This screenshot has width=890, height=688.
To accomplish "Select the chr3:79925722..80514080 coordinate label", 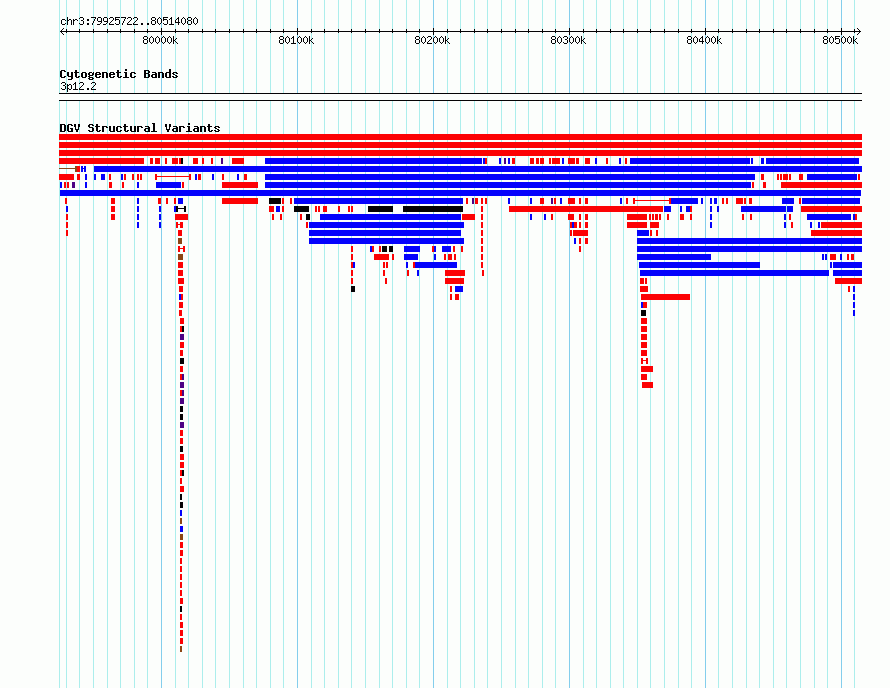I will [129, 21].
